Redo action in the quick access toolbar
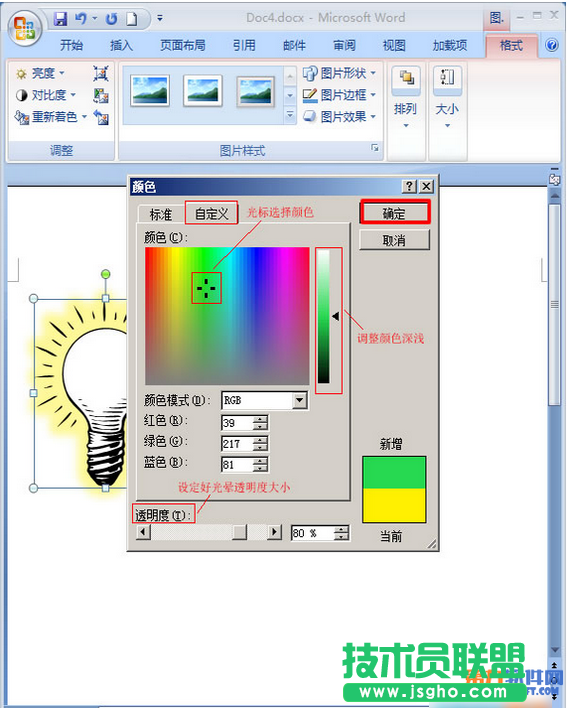The width and height of the screenshot is (570, 708). (111, 19)
